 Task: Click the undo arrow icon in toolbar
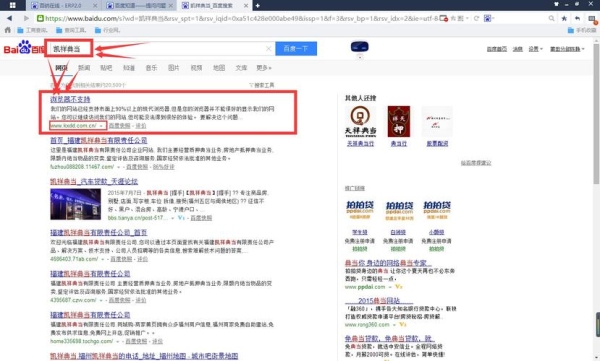pos(577,18)
